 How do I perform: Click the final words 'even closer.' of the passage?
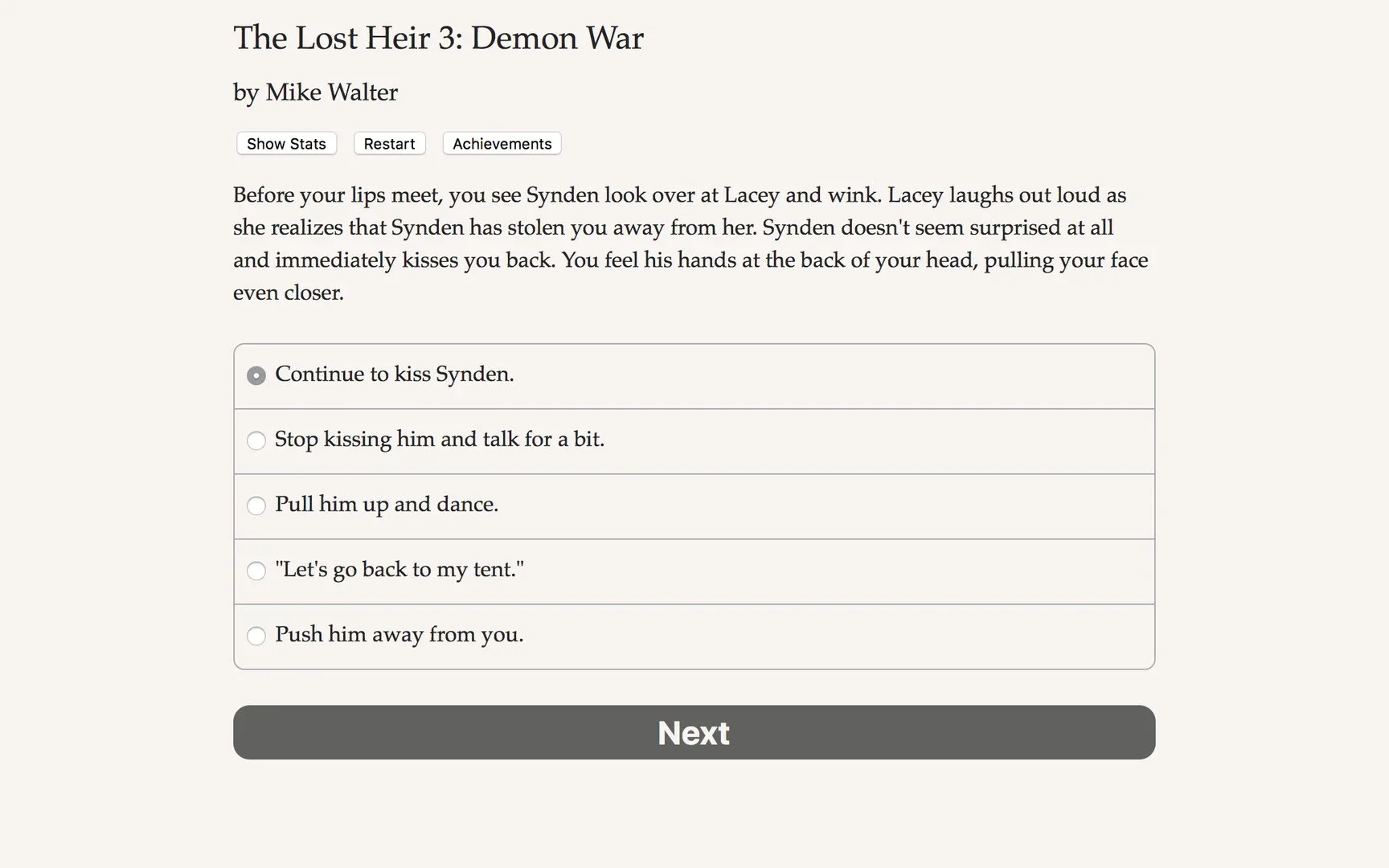click(288, 293)
